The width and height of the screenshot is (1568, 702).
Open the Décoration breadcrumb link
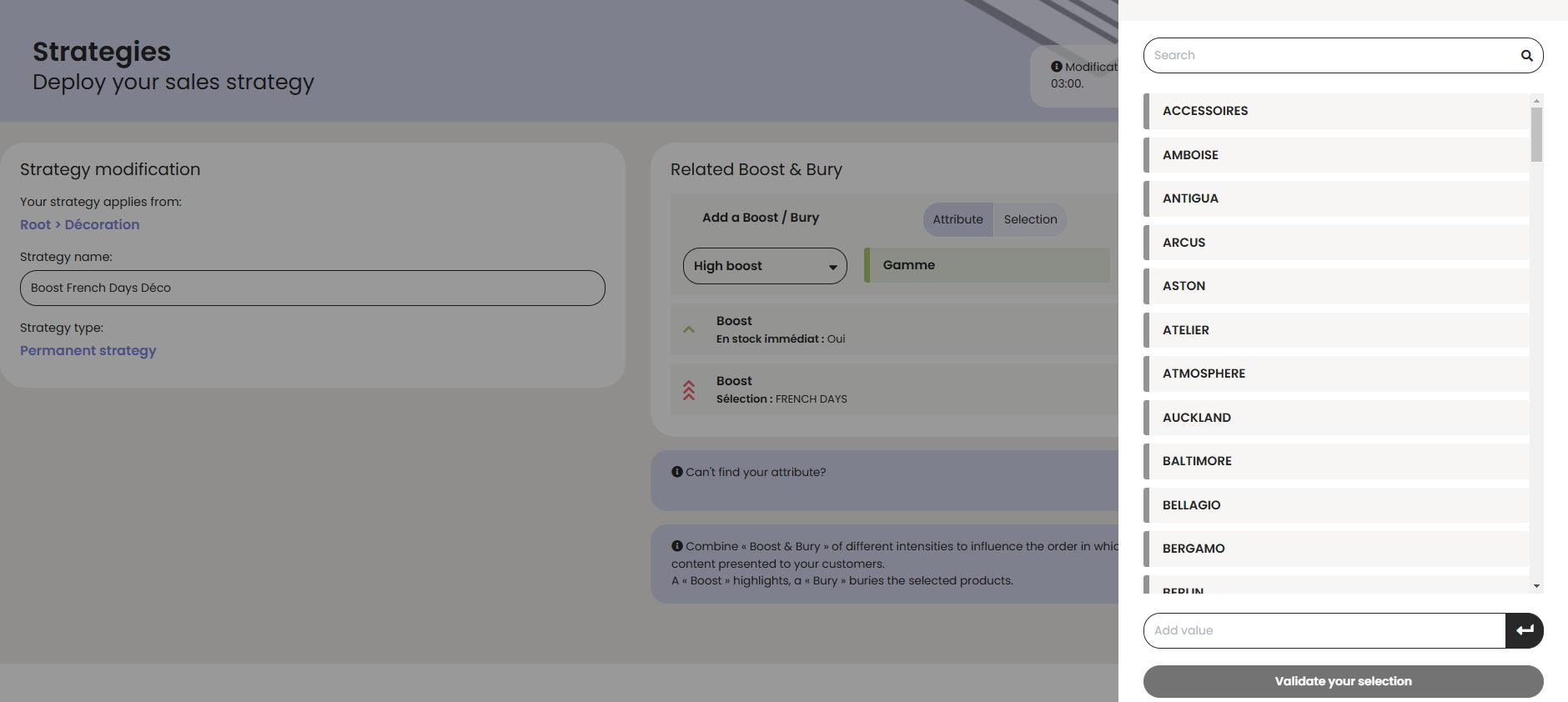point(102,224)
